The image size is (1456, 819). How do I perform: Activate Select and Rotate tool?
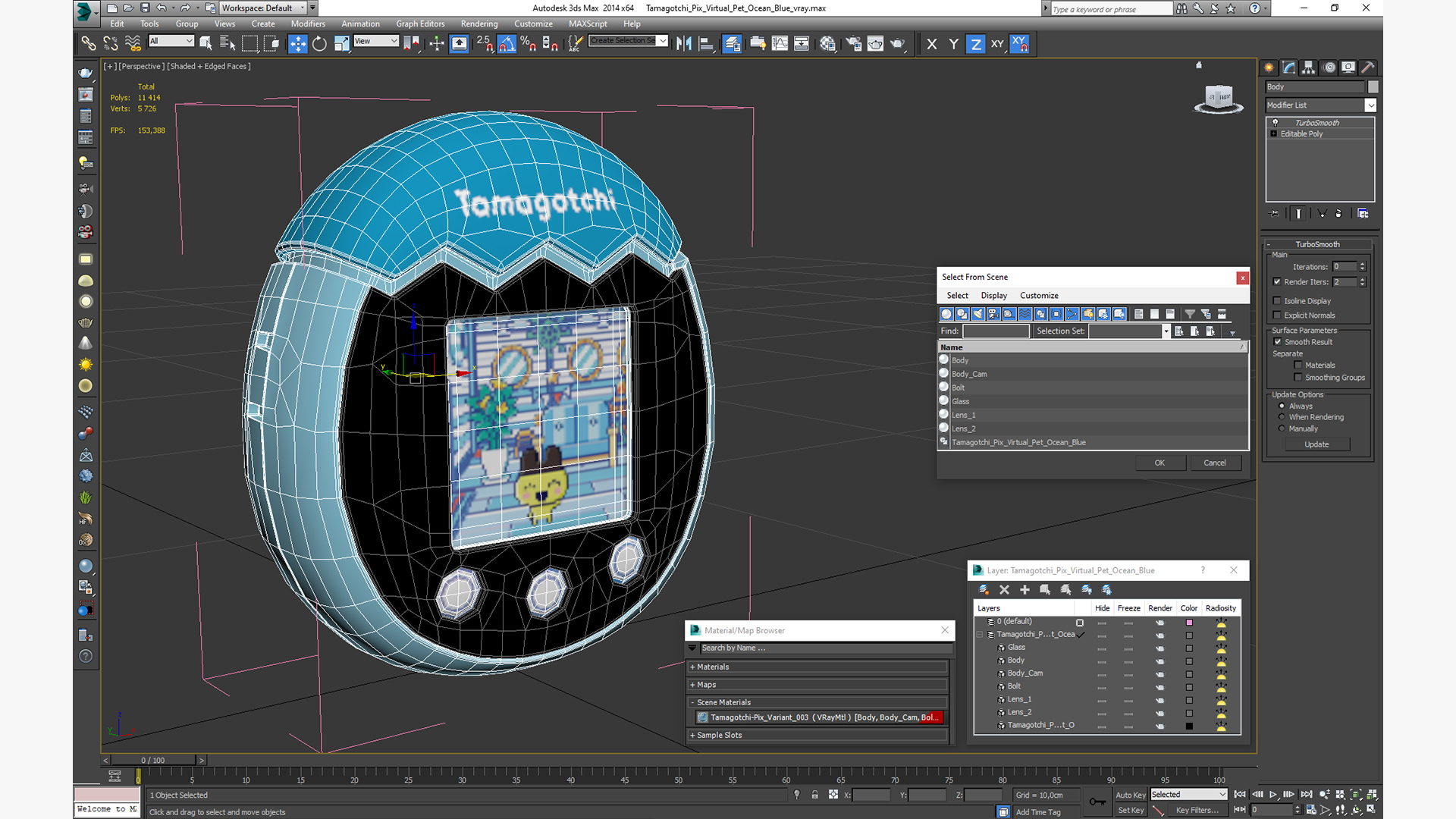click(319, 44)
